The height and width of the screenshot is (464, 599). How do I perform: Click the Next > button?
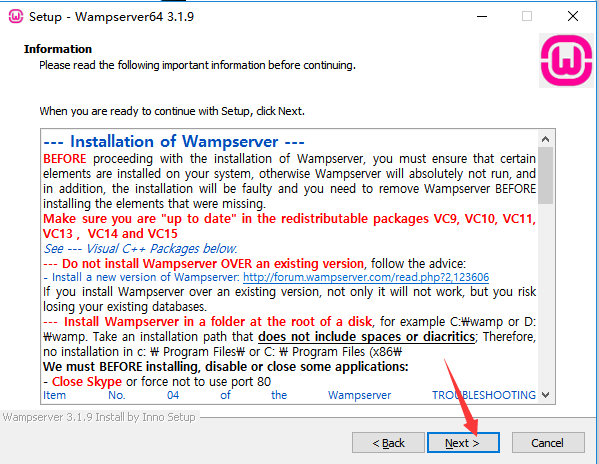(x=463, y=443)
